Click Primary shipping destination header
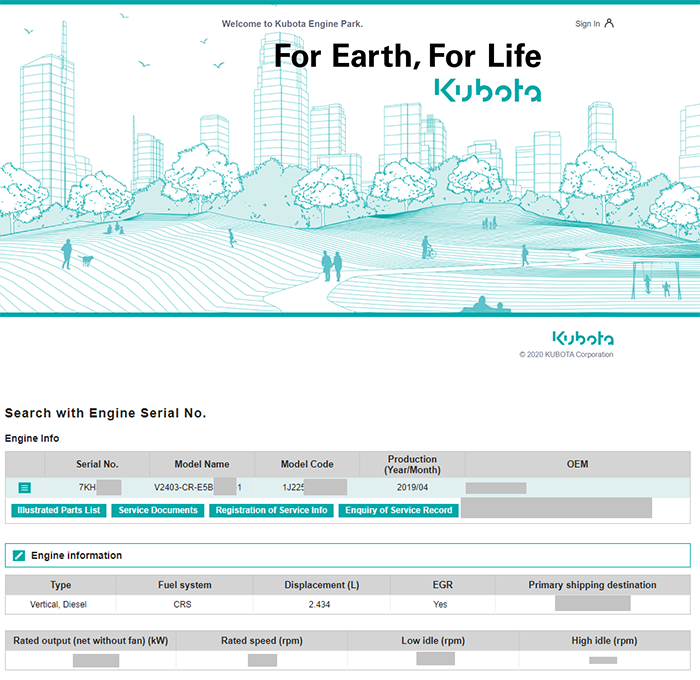This screenshot has width=700, height=680. [x=592, y=585]
